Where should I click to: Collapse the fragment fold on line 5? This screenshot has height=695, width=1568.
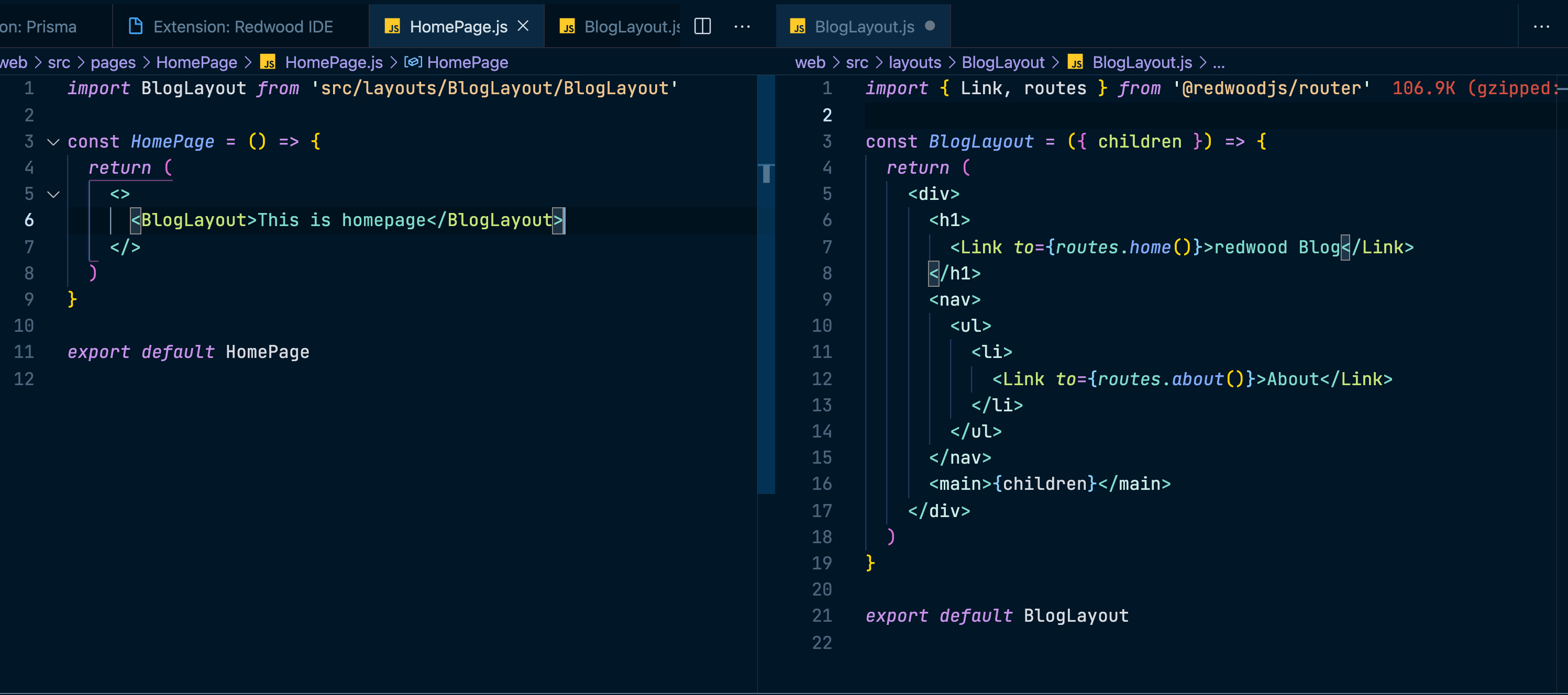[53, 195]
